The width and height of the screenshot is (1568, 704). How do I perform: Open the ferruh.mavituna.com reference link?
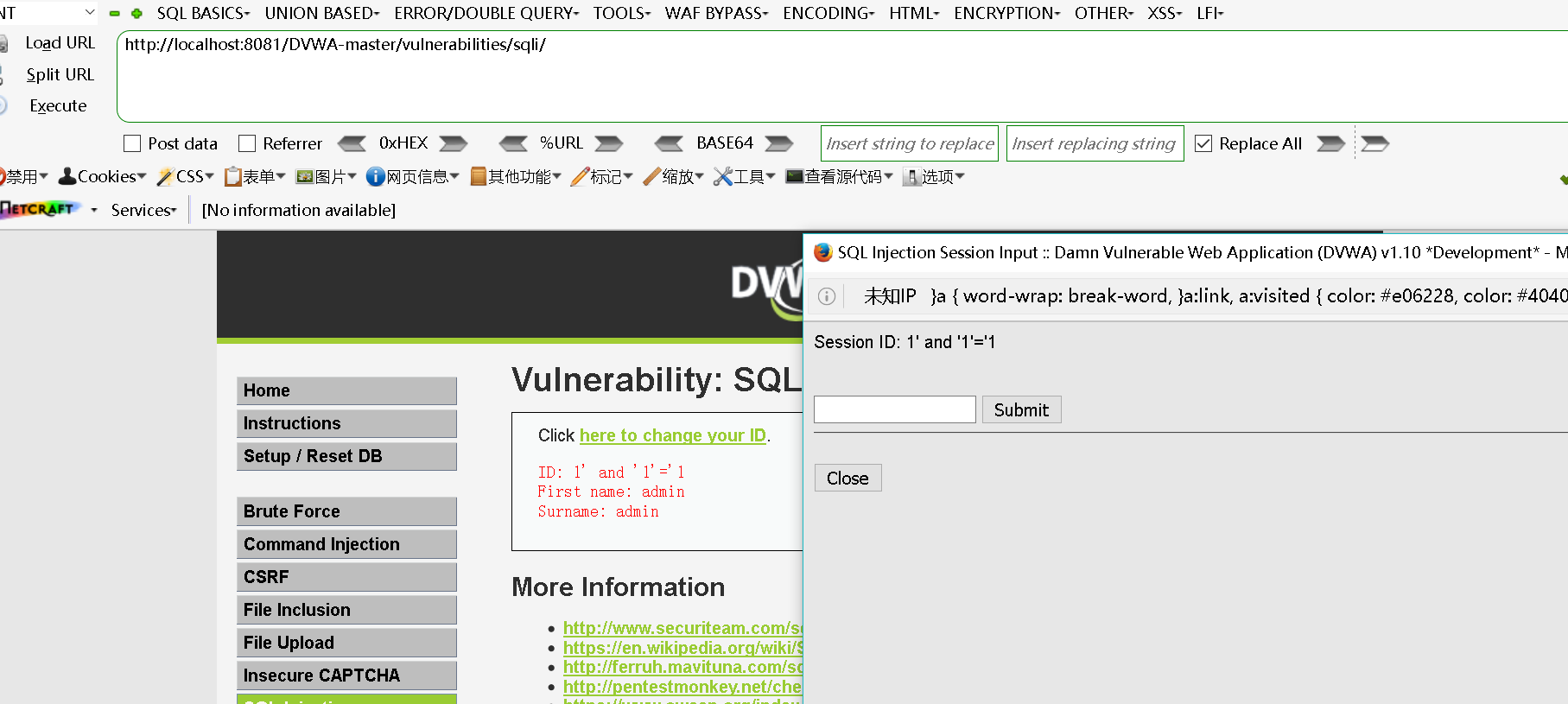coord(682,667)
